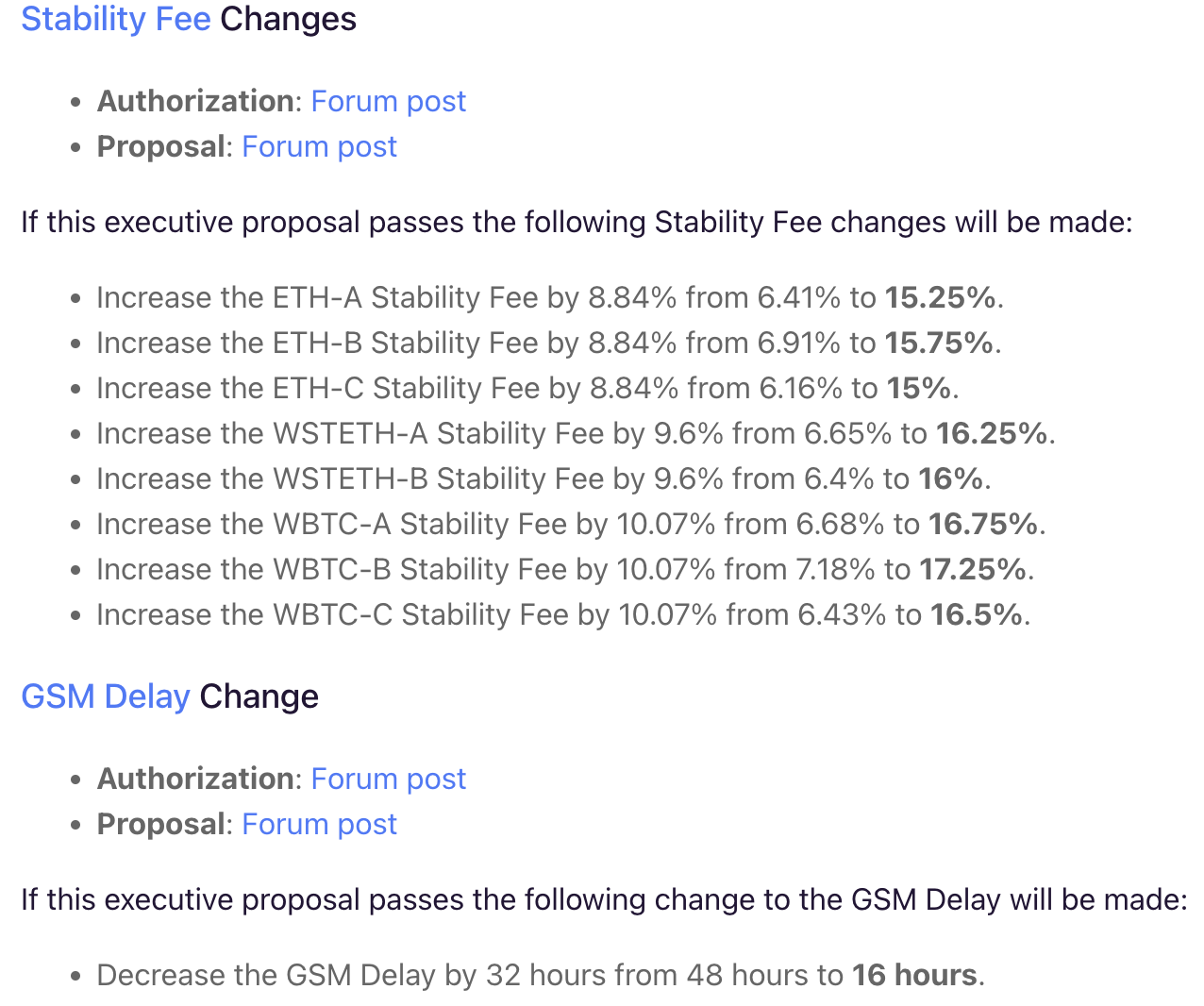Open Stability Fee Proposal Forum post link
The width and height of the screenshot is (1204, 1006).
[x=320, y=146]
